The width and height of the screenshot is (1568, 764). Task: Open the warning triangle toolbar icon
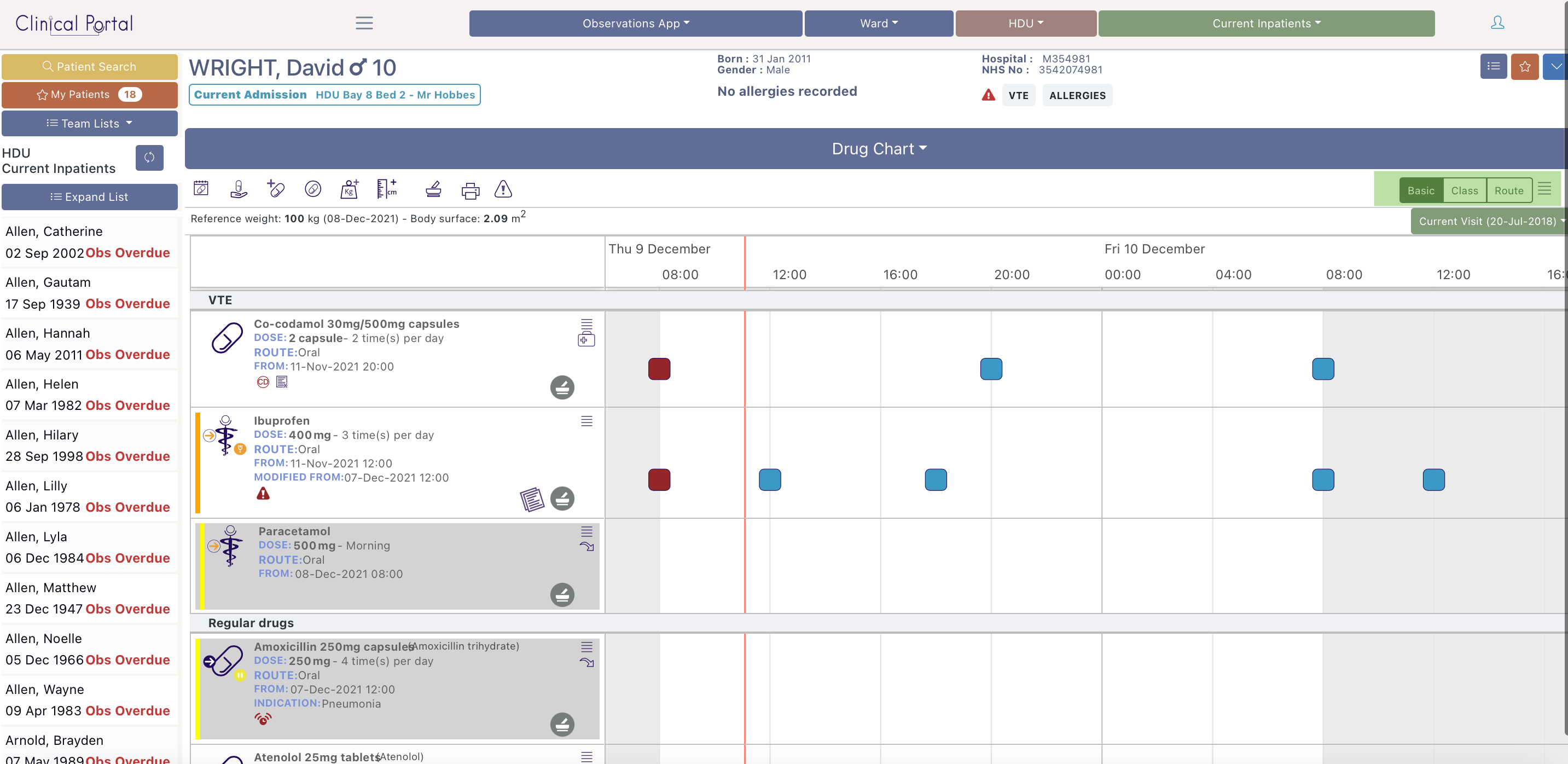coord(503,189)
